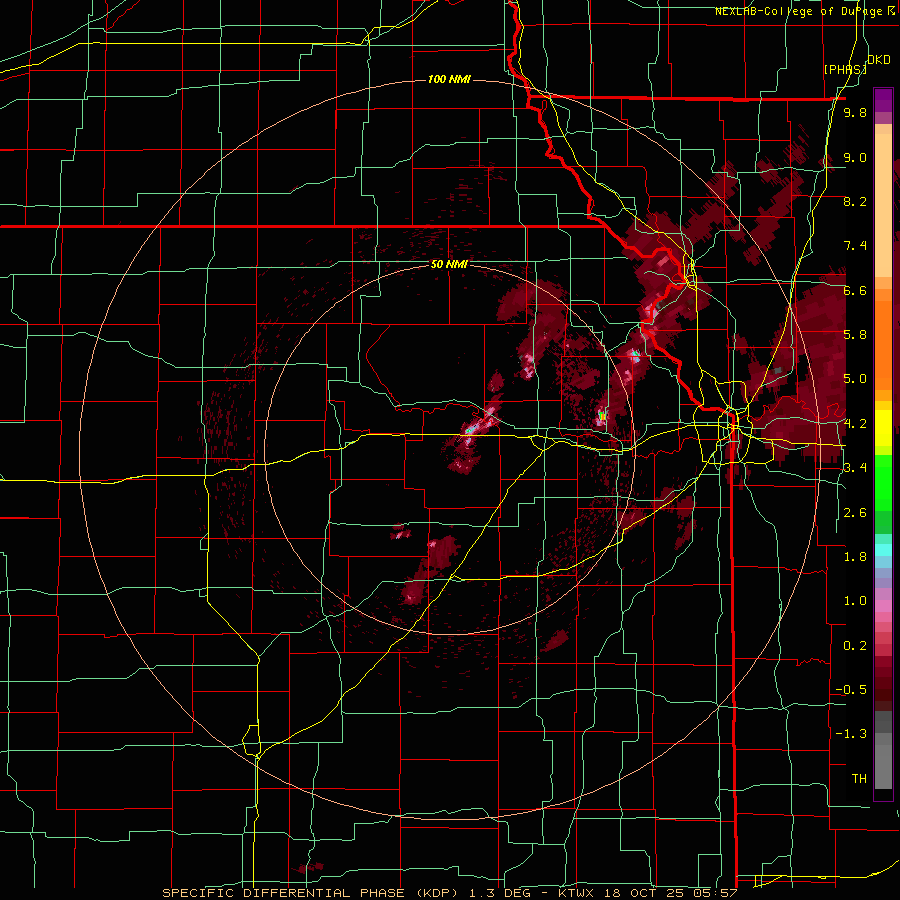
Task: Select the 6.6 value on the scale
Action: click(x=855, y=290)
